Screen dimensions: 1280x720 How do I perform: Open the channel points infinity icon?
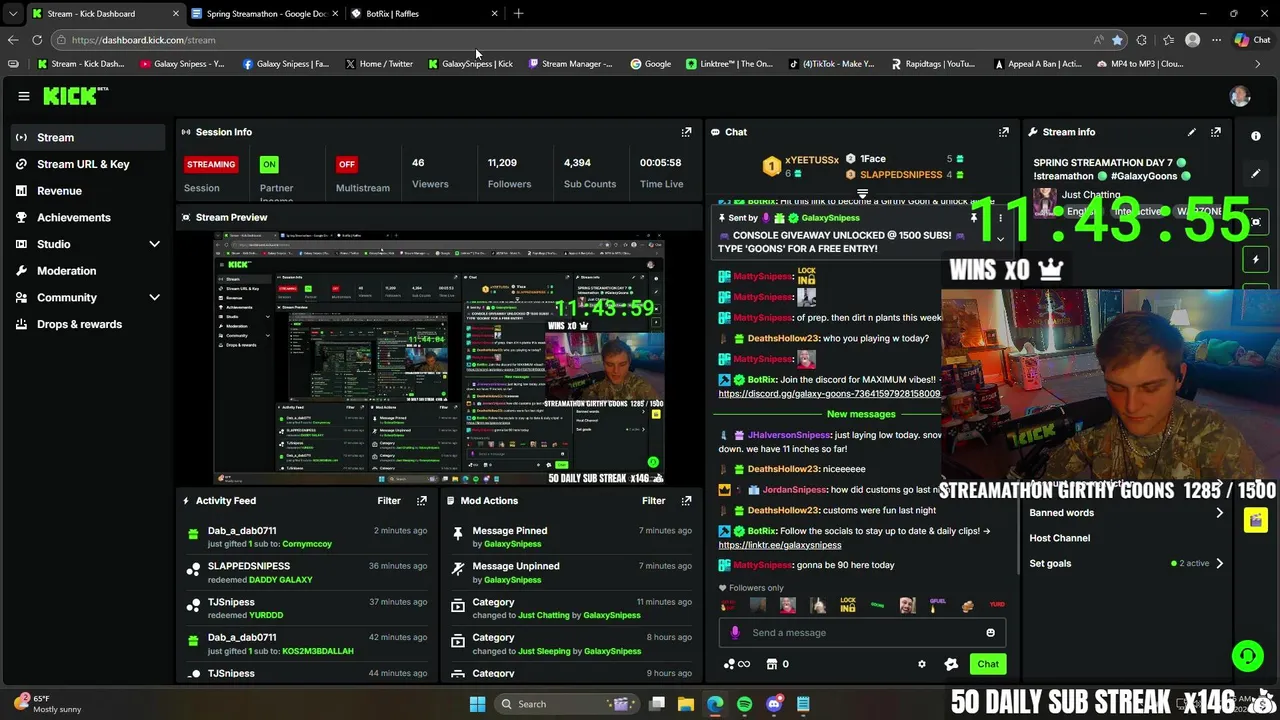pos(736,664)
